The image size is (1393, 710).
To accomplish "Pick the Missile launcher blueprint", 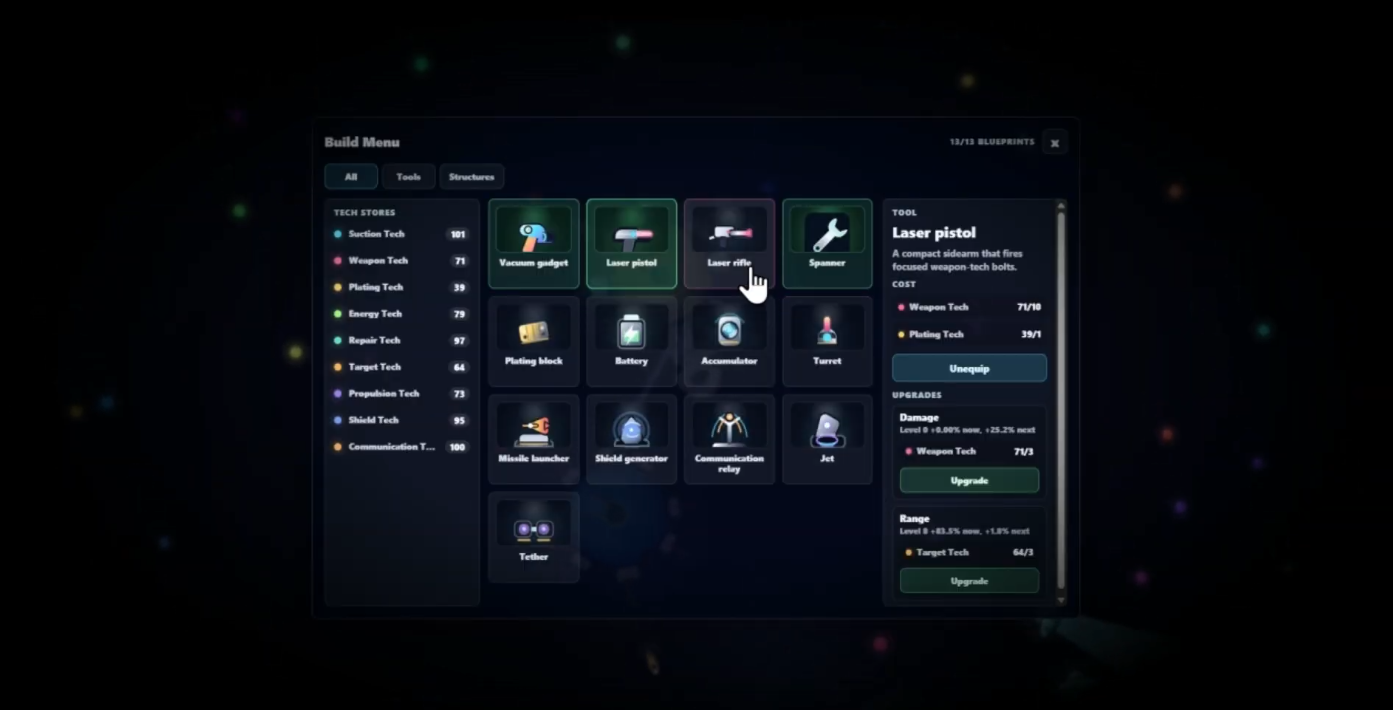I will tap(534, 439).
